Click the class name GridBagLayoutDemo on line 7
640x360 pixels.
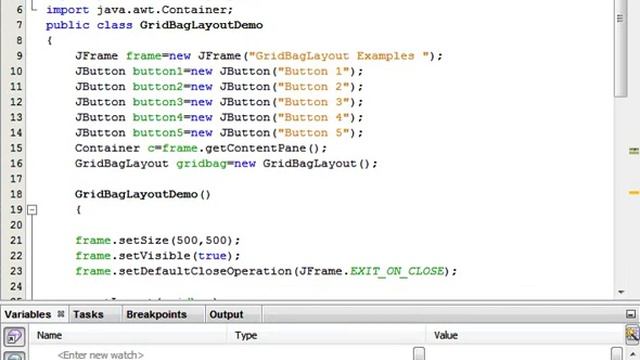pos(201,25)
